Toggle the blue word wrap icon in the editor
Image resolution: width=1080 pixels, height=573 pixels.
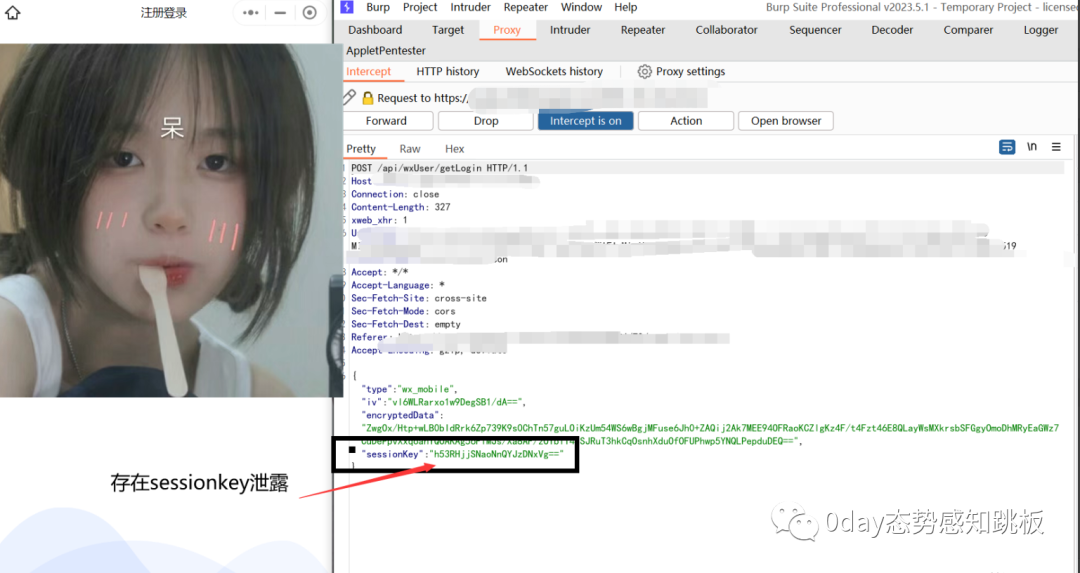pyautogui.click(x=1007, y=147)
